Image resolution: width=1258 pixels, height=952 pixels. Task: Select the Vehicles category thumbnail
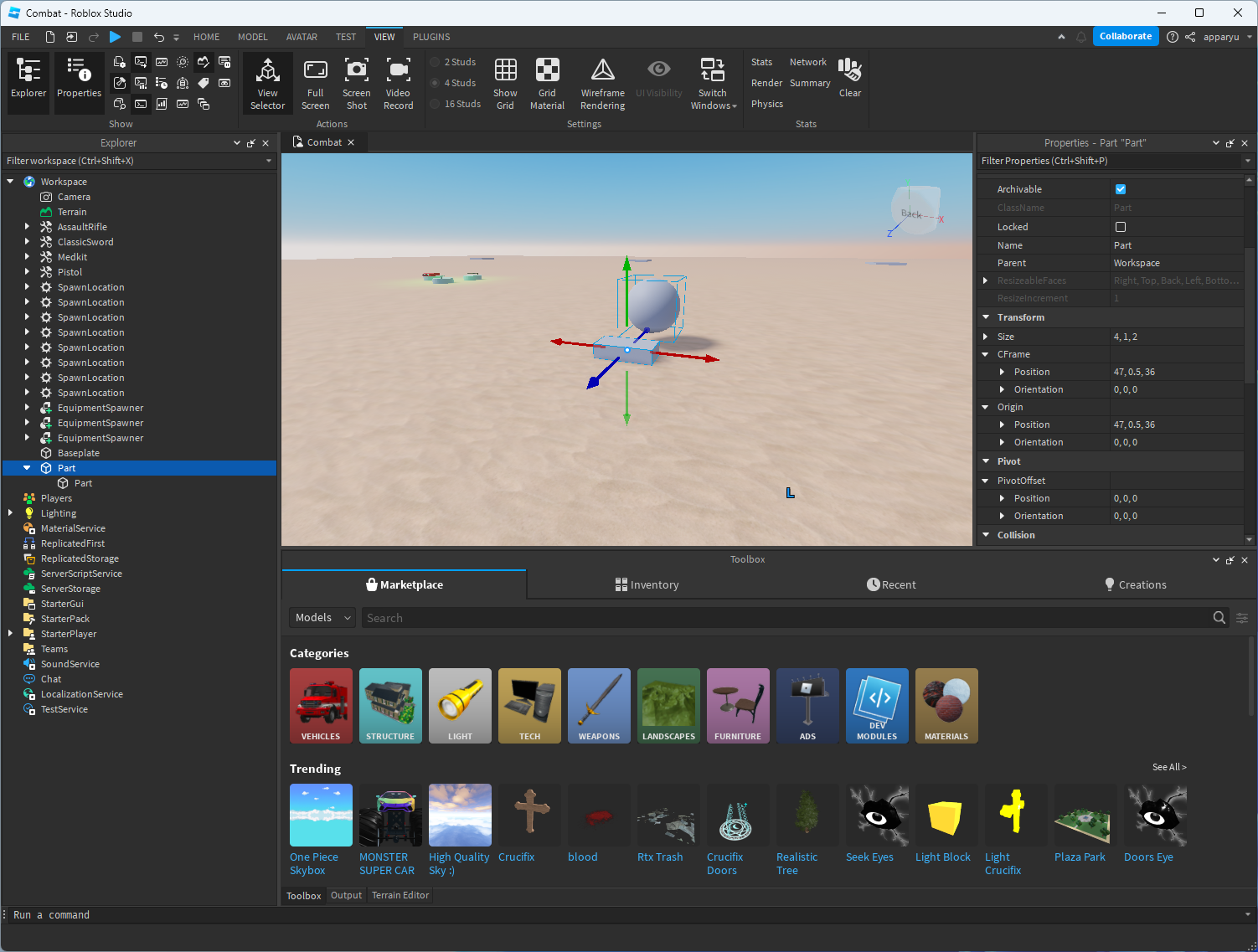click(321, 706)
